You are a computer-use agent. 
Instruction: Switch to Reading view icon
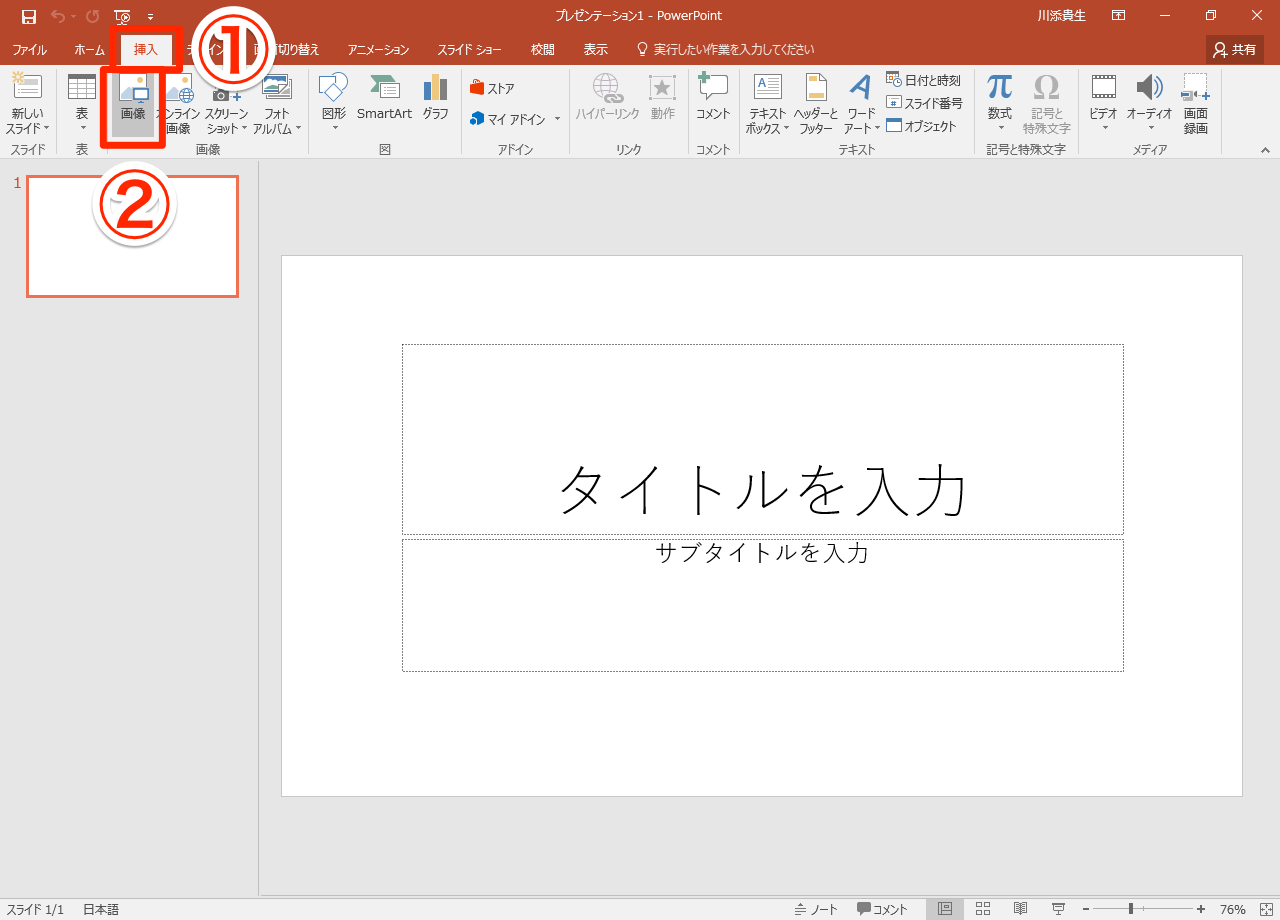point(1021,909)
